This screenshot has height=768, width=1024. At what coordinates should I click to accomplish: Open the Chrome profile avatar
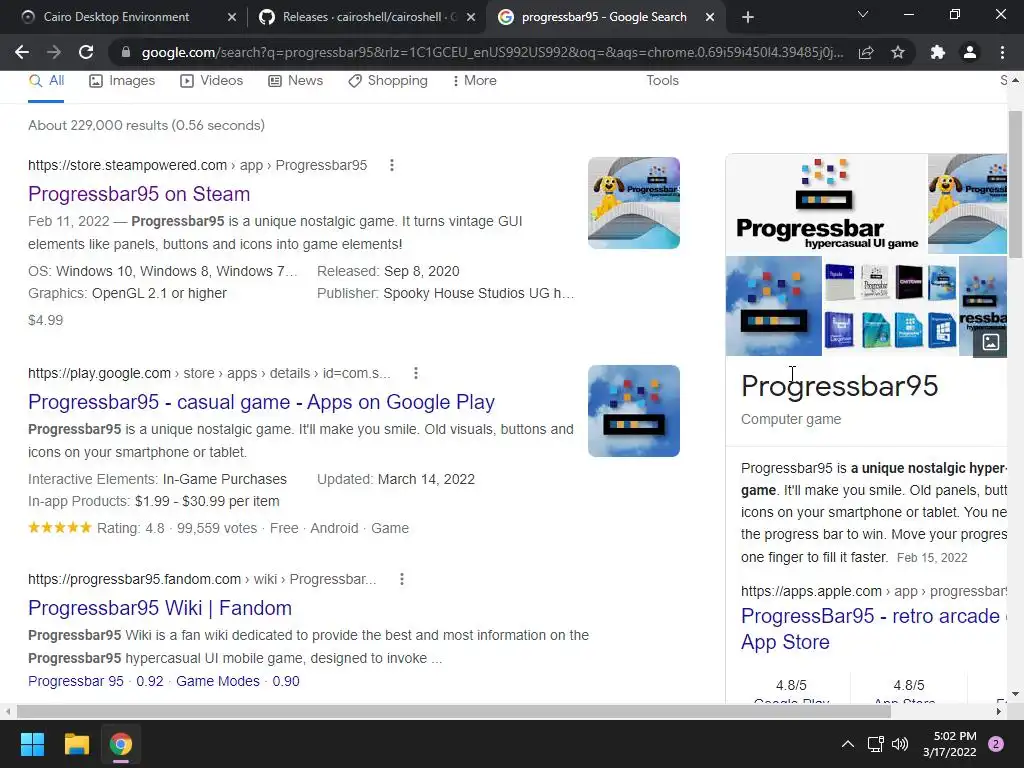point(970,52)
